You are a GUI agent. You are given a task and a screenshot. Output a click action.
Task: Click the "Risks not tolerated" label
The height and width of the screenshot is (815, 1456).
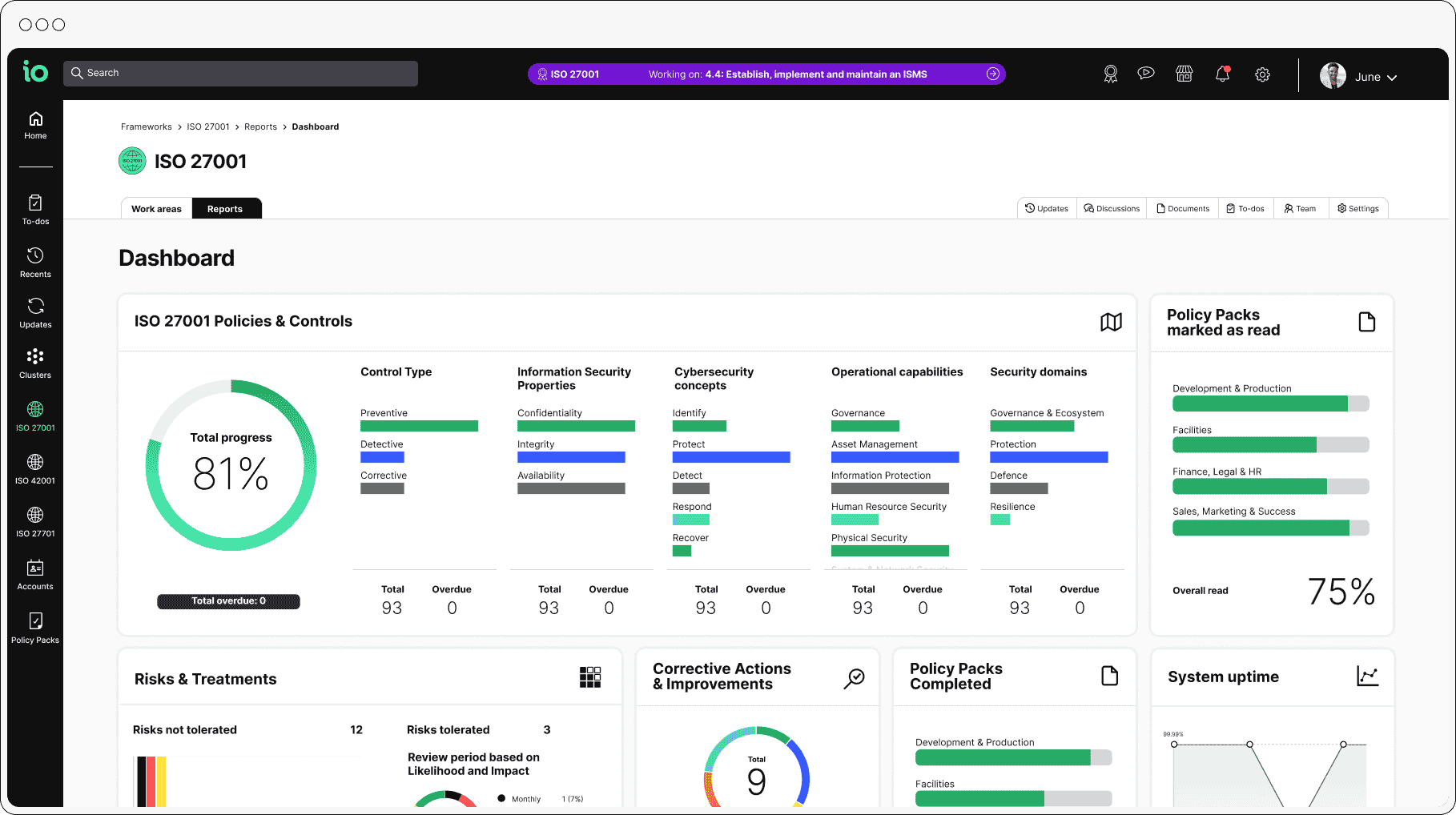click(185, 729)
